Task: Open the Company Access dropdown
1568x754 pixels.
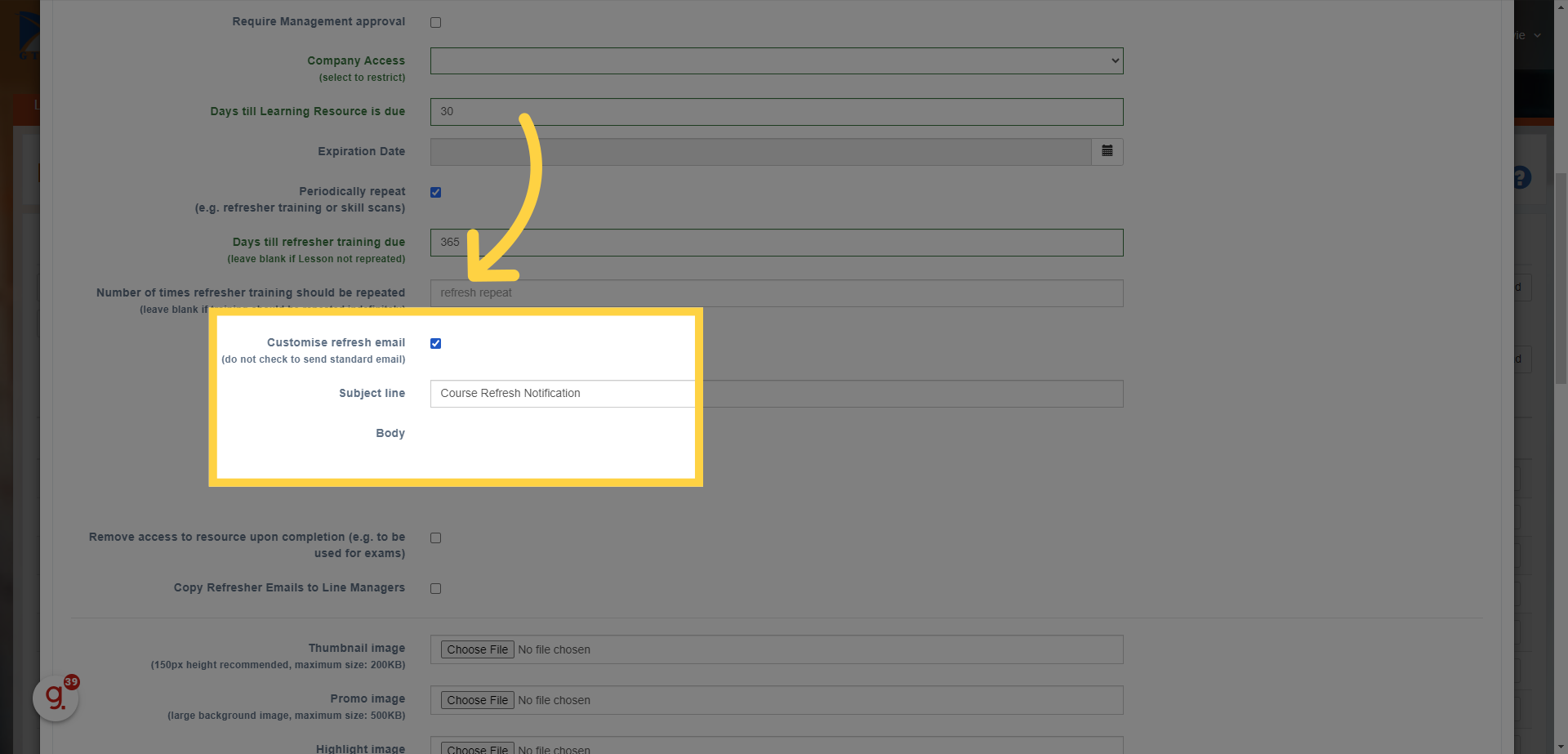Action: pyautogui.click(x=777, y=60)
